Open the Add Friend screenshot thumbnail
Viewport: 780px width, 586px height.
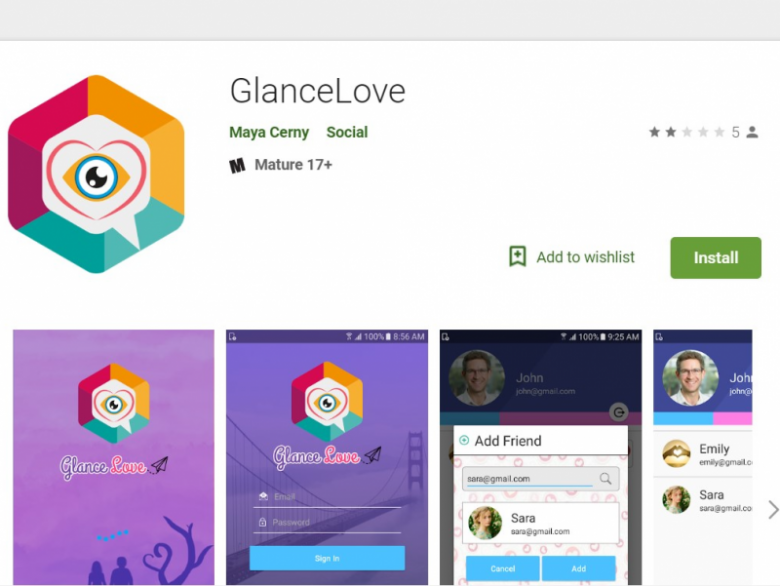pyautogui.click(x=541, y=457)
